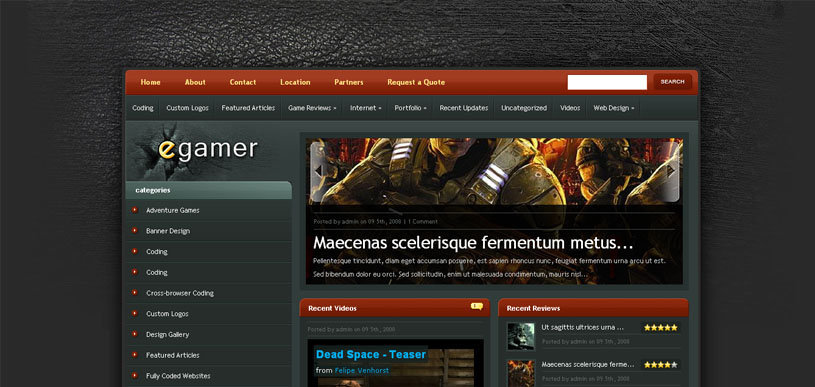This screenshot has height=387, width=815.
Task: Click bullet icon beside Fully Coded Websites
Action: click(135, 376)
